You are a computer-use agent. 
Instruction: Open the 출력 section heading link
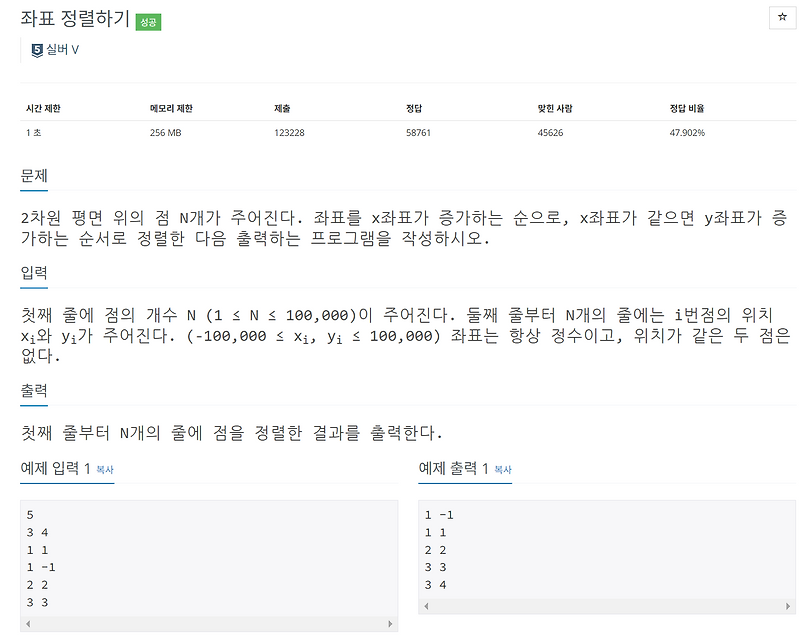(32, 390)
